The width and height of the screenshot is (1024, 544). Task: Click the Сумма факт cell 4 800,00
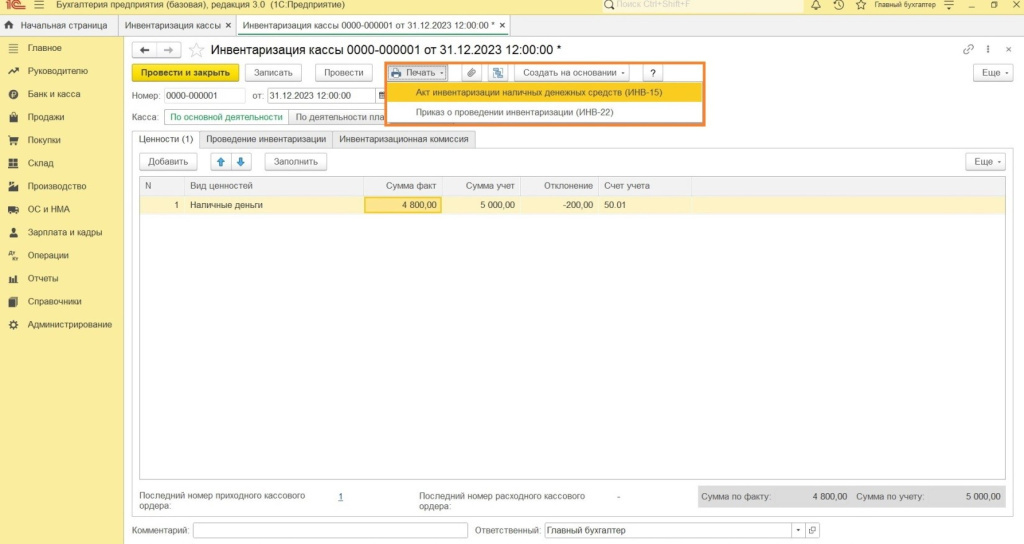tap(403, 205)
